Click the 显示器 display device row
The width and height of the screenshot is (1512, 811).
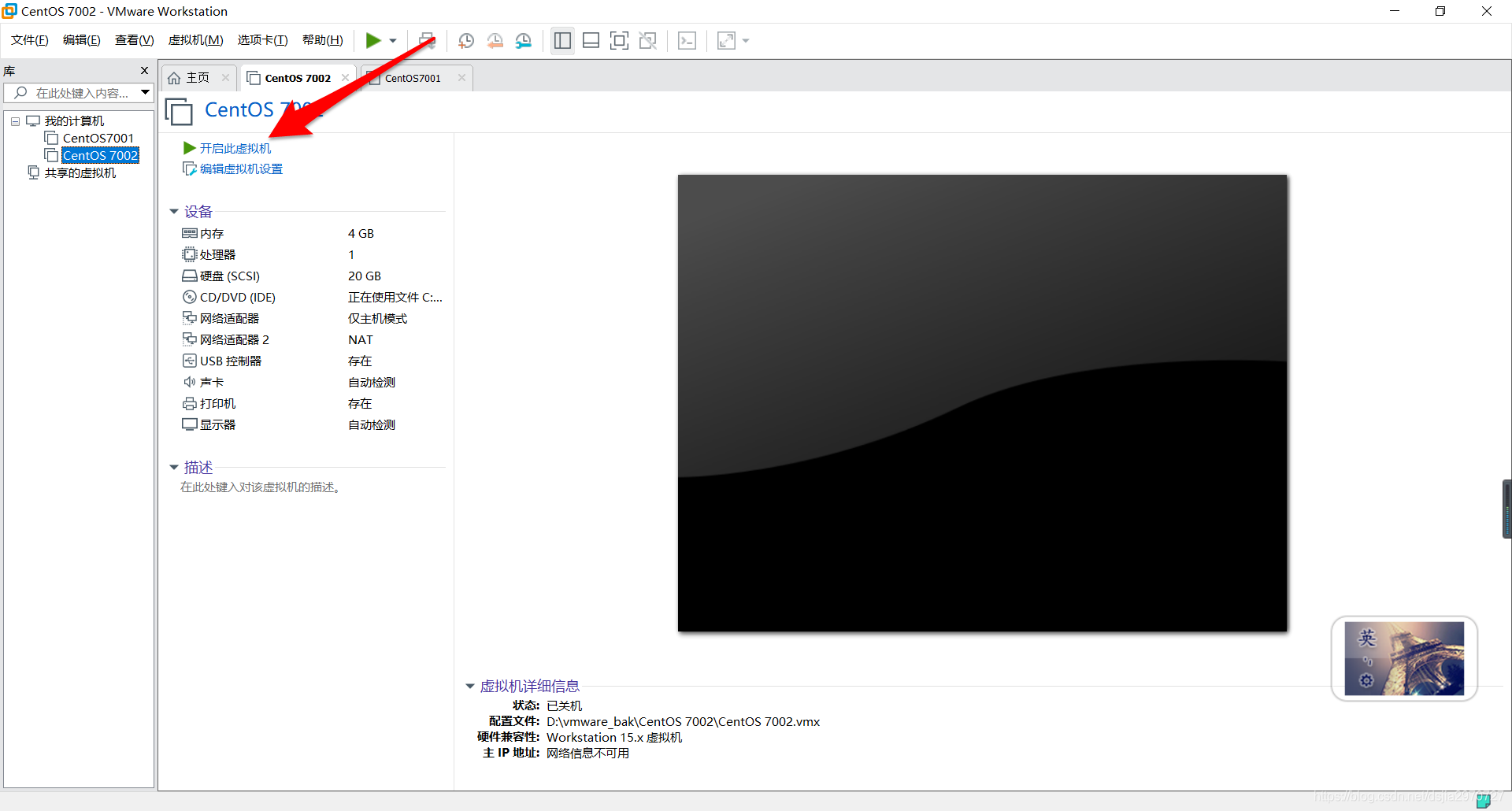pos(312,425)
